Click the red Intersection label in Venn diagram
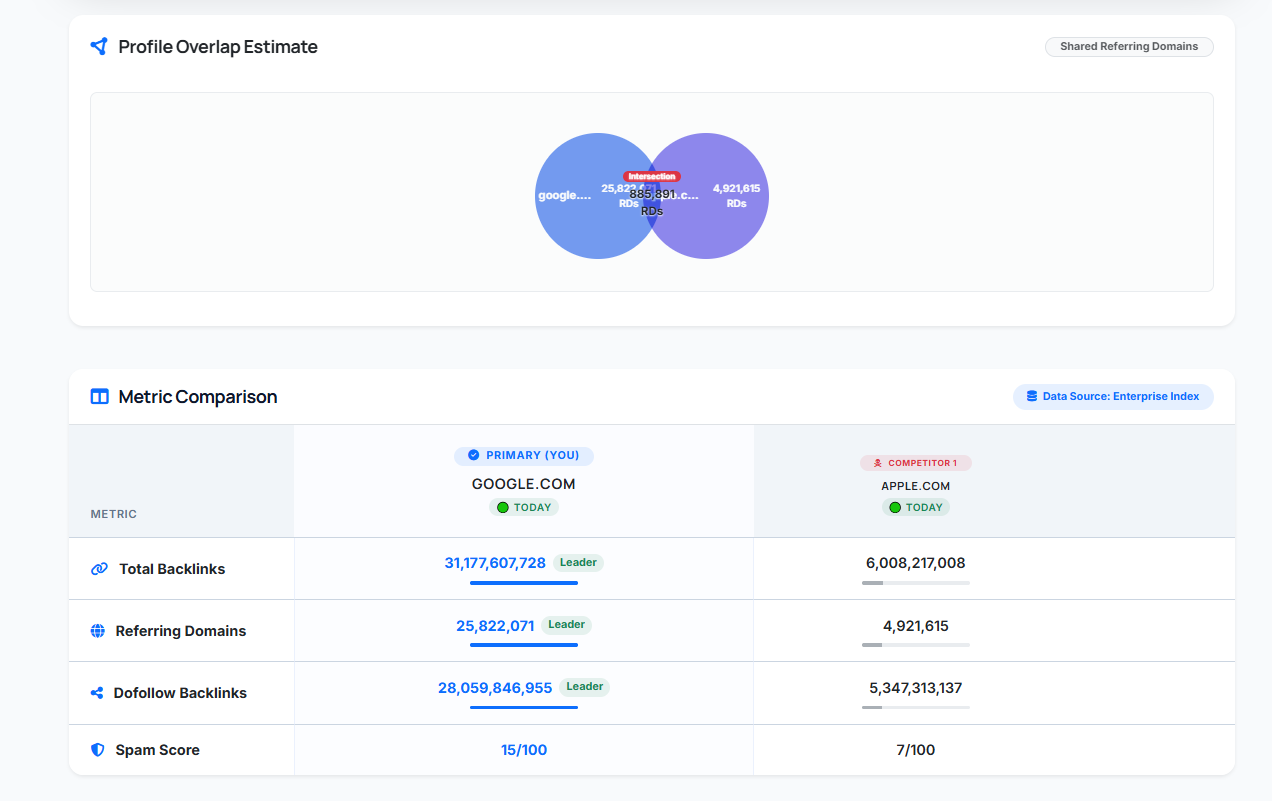Image resolution: width=1272 pixels, height=801 pixels. click(x=652, y=176)
